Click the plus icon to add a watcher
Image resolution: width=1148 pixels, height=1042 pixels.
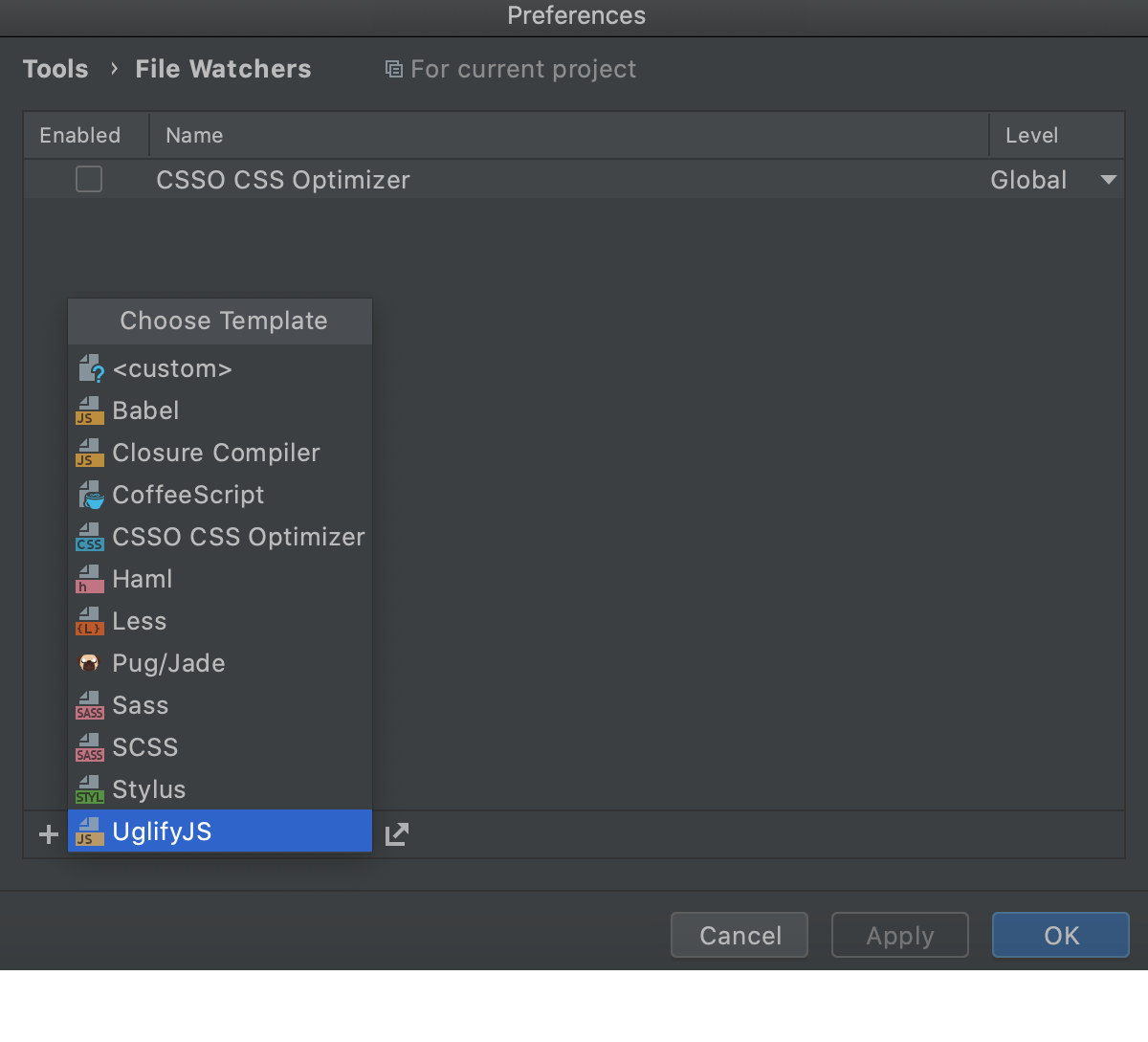(x=48, y=833)
